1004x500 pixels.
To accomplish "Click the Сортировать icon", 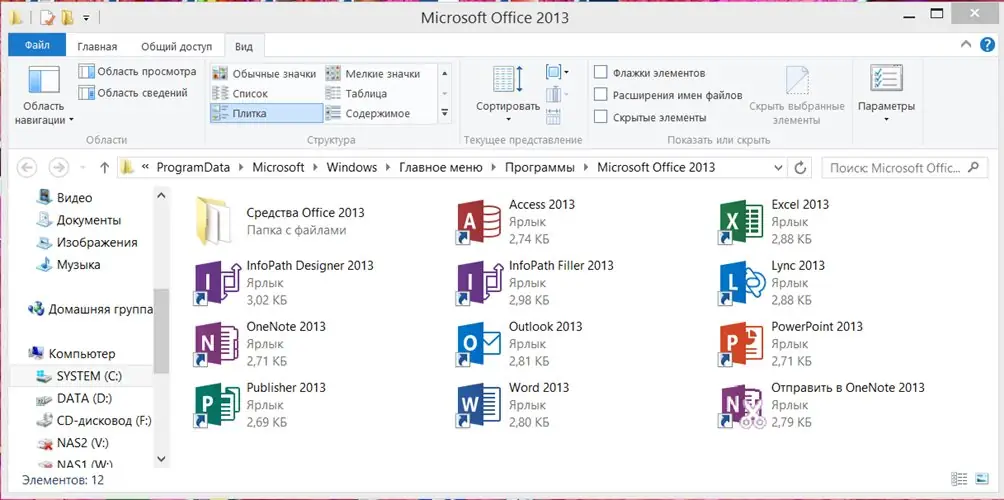I will point(508,78).
